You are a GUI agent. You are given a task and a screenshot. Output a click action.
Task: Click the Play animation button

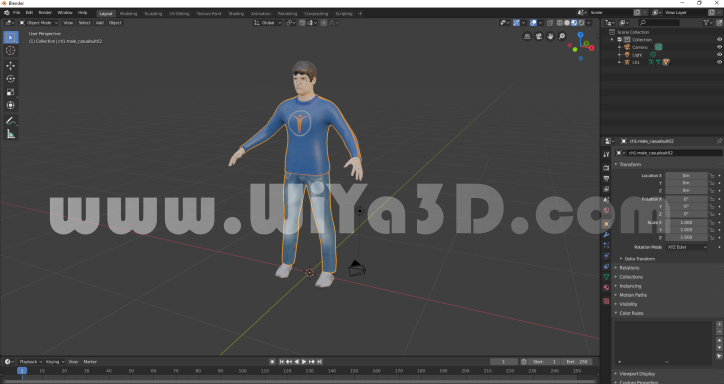click(304, 362)
